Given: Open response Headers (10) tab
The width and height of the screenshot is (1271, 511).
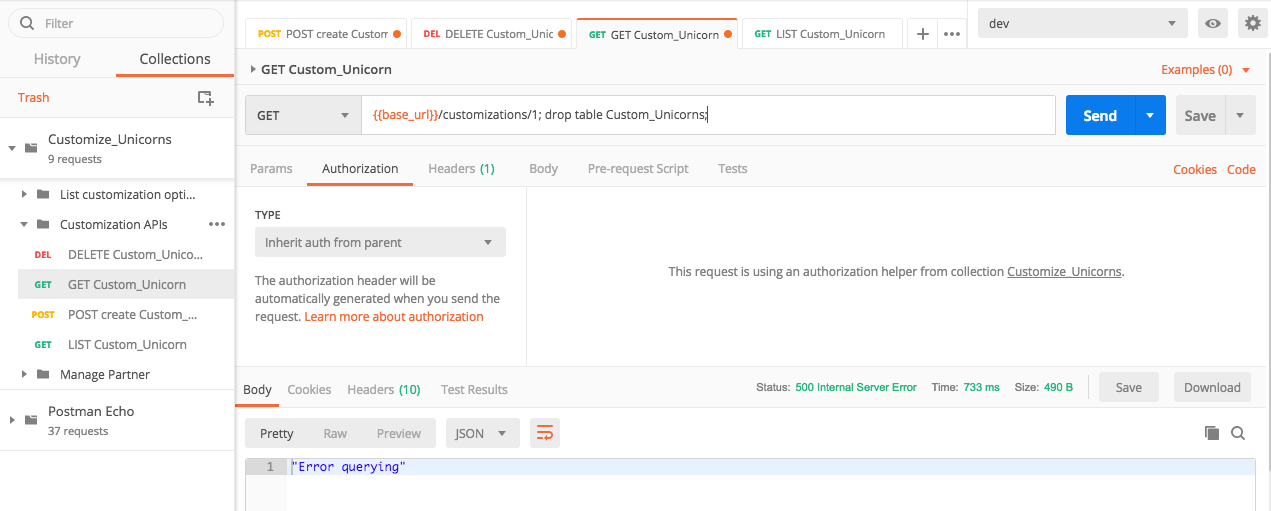Looking at the screenshot, I should click(x=384, y=389).
